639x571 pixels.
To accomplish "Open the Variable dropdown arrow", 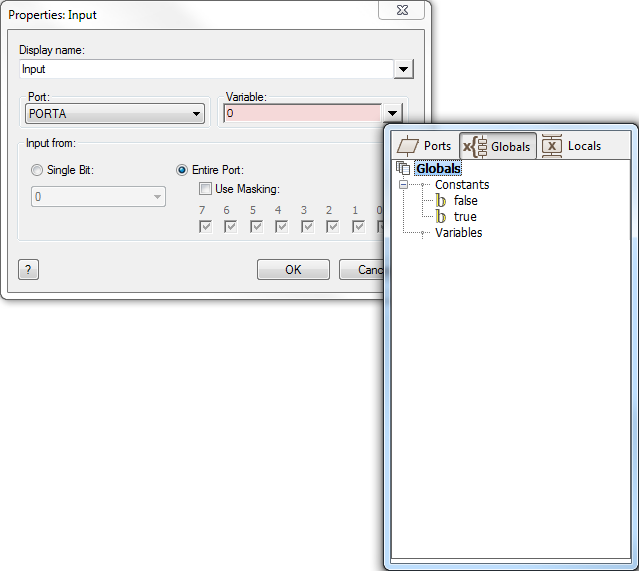I will (392, 113).
